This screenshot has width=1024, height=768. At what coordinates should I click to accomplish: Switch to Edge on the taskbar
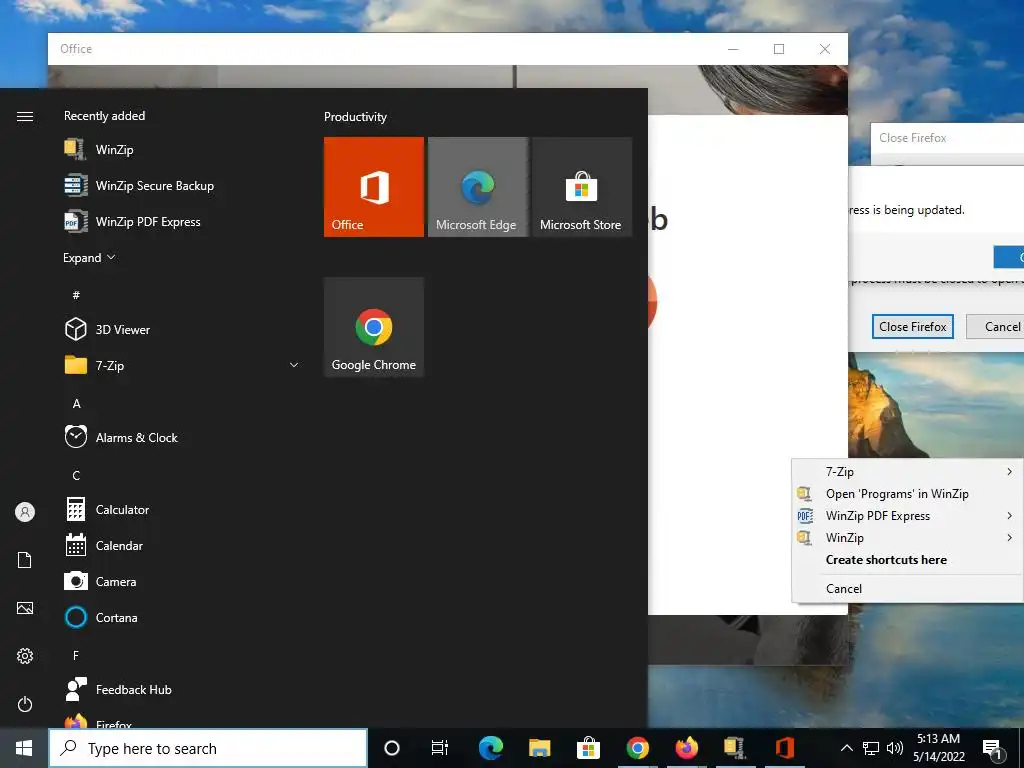[490, 748]
